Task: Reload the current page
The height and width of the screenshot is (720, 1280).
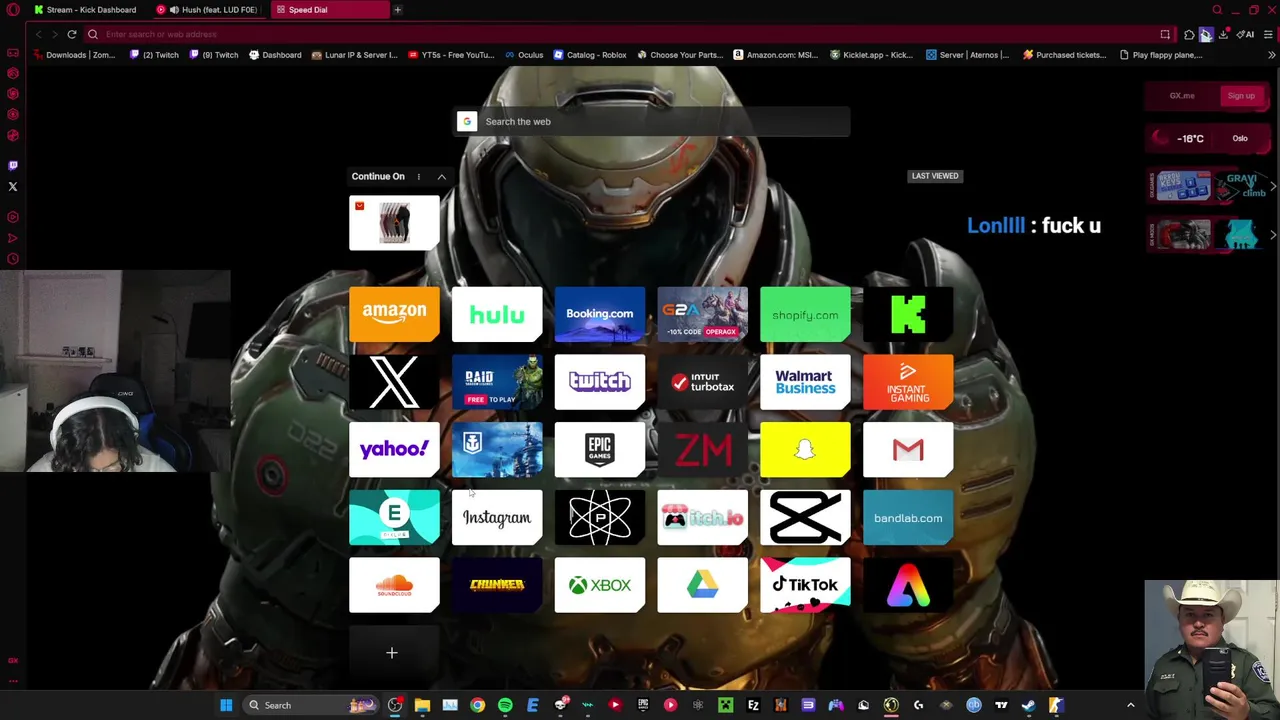Action: tap(72, 34)
